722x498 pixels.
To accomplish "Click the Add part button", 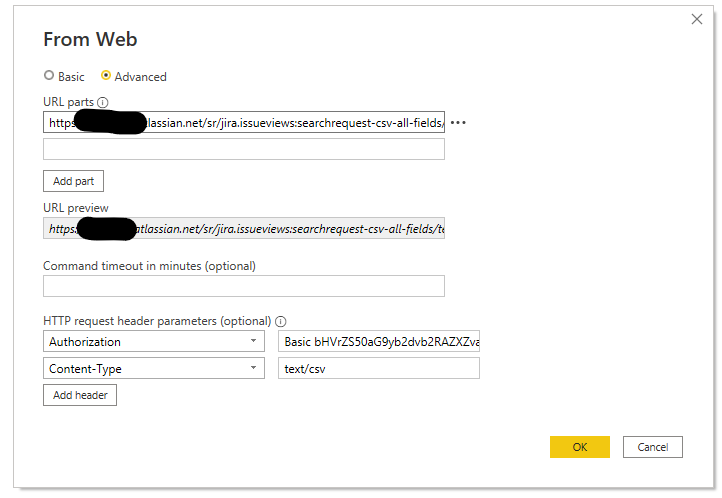I will (74, 181).
